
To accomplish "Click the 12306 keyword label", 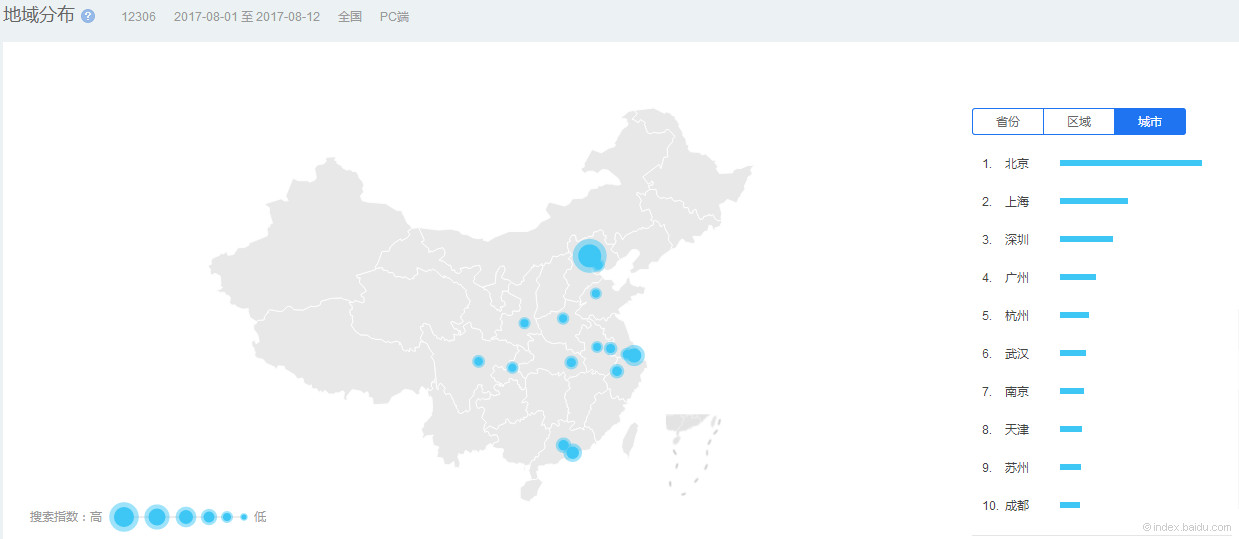I will pyautogui.click(x=138, y=17).
